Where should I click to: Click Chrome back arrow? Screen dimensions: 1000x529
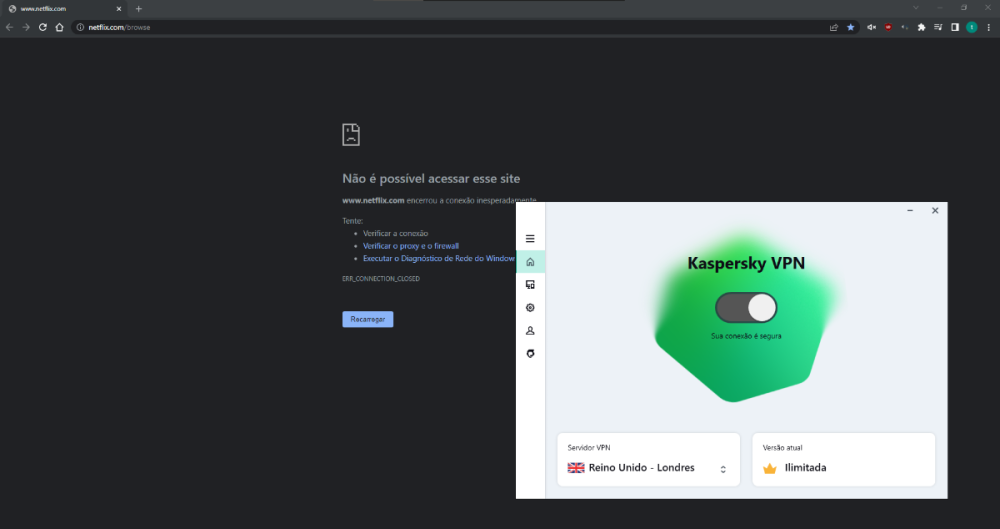pyautogui.click(x=9, y=27)
